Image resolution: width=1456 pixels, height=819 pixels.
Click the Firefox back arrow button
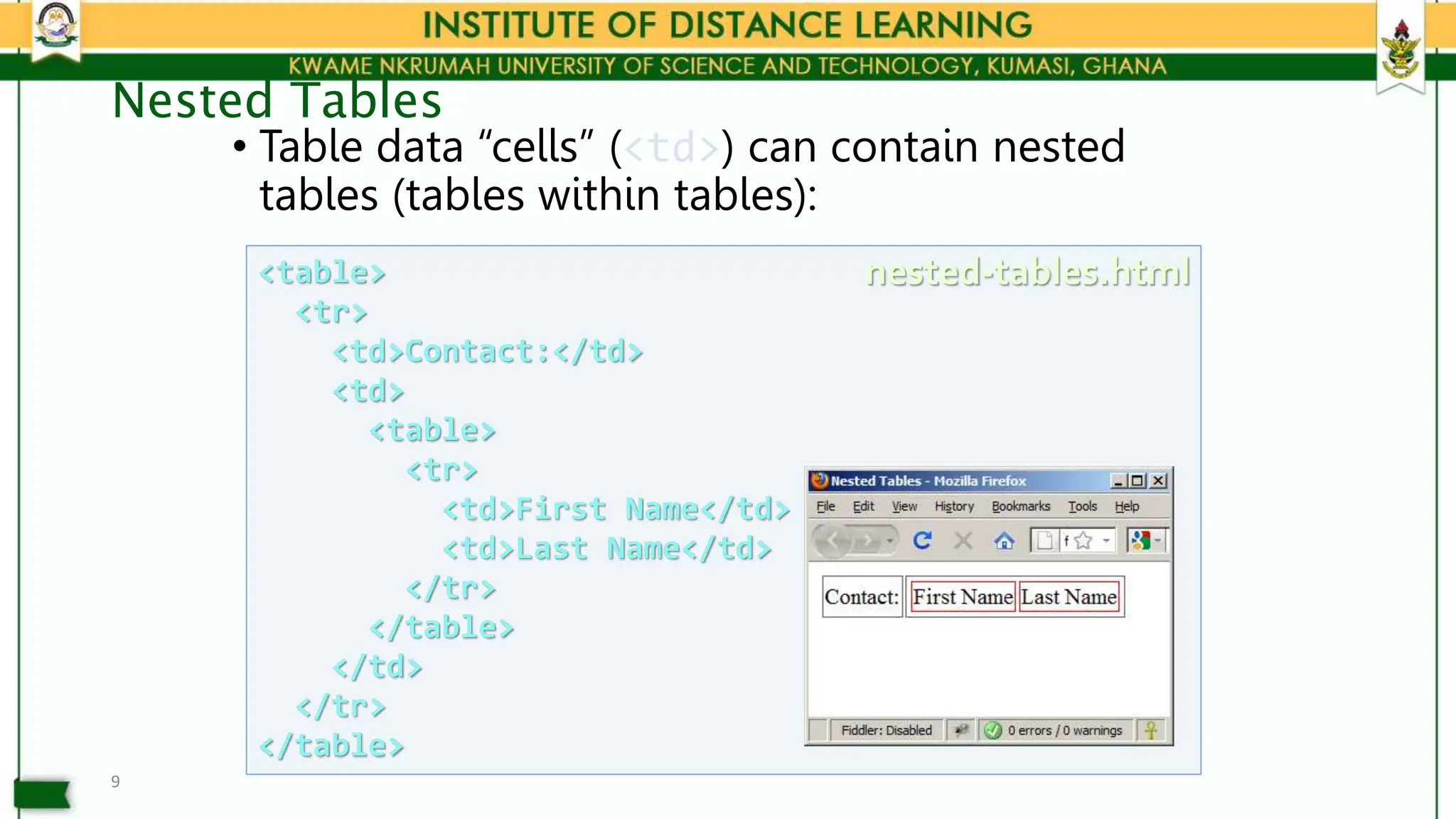pos(832,541)
